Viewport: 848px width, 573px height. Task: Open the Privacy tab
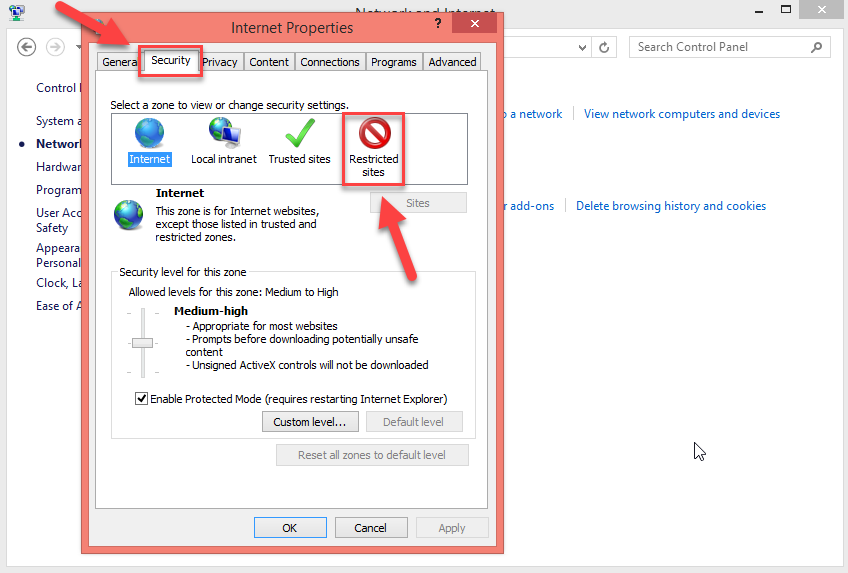coord(219,62)
